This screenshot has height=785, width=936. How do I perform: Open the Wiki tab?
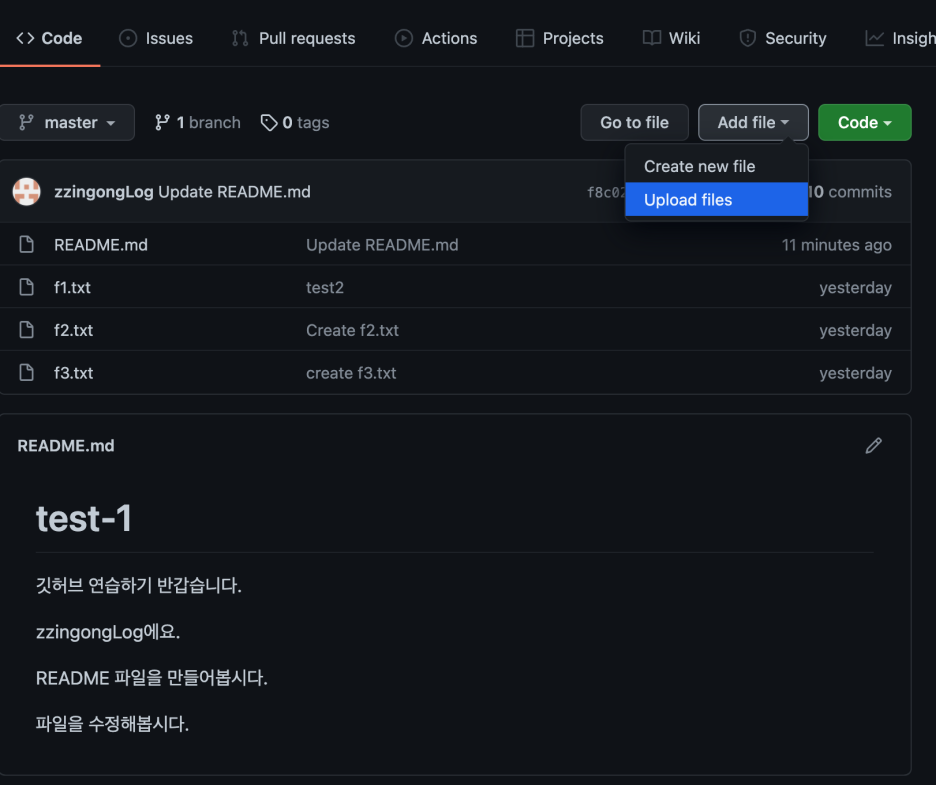tap(671, 38)
